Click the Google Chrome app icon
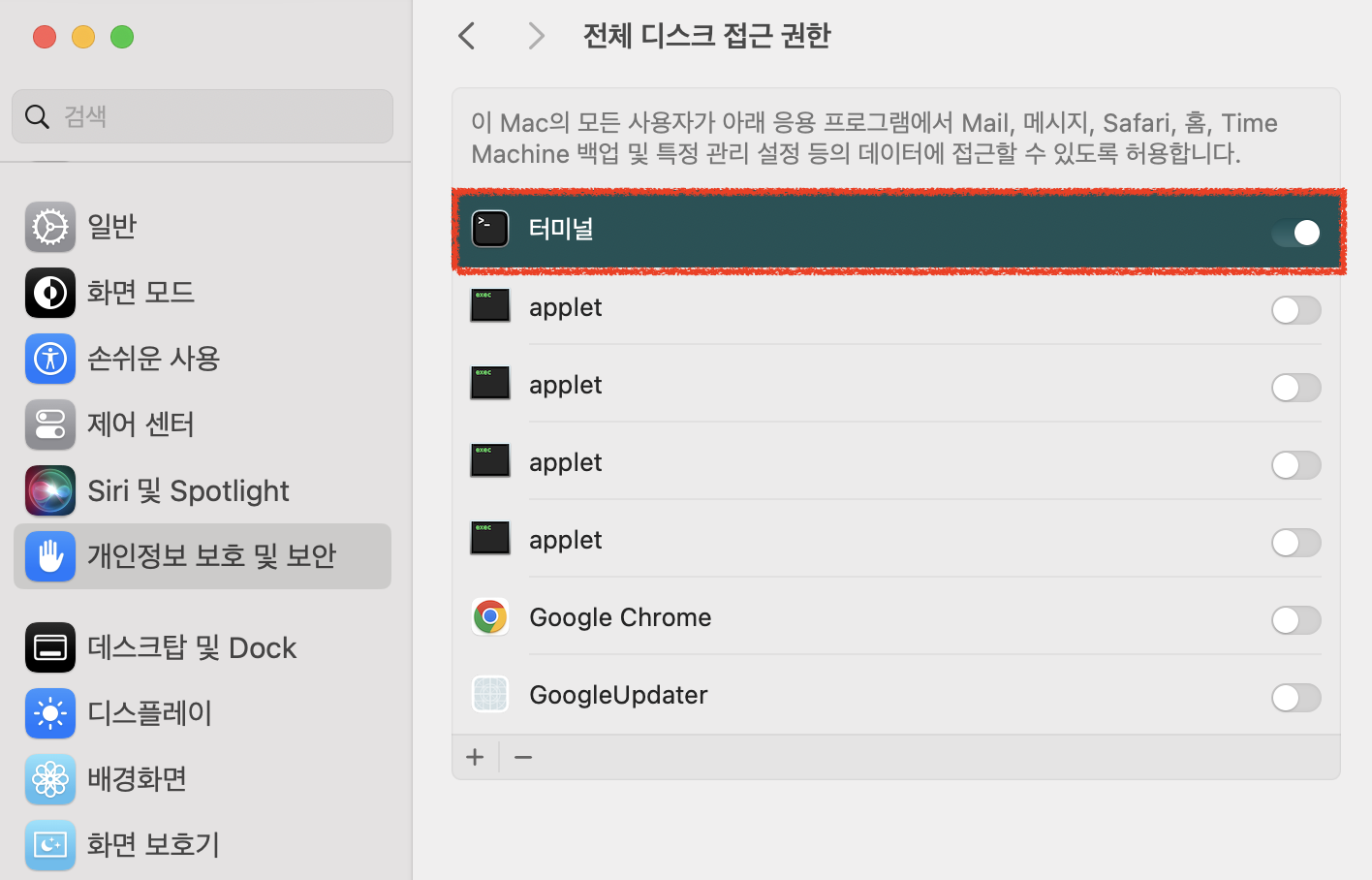This screenshot has height=880, width=1372. [x=490, y=616]
